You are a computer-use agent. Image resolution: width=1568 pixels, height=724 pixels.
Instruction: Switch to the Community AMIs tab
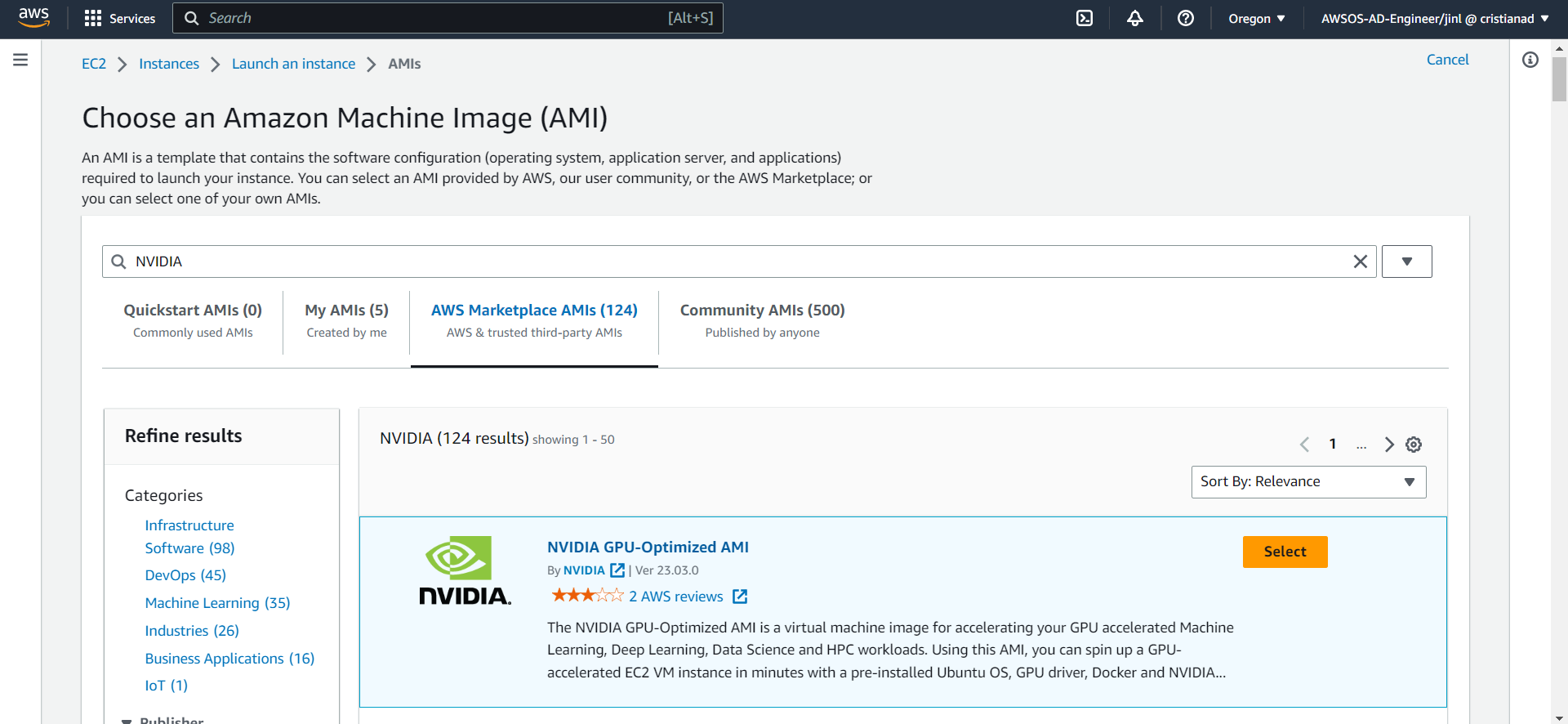point(762,320)
